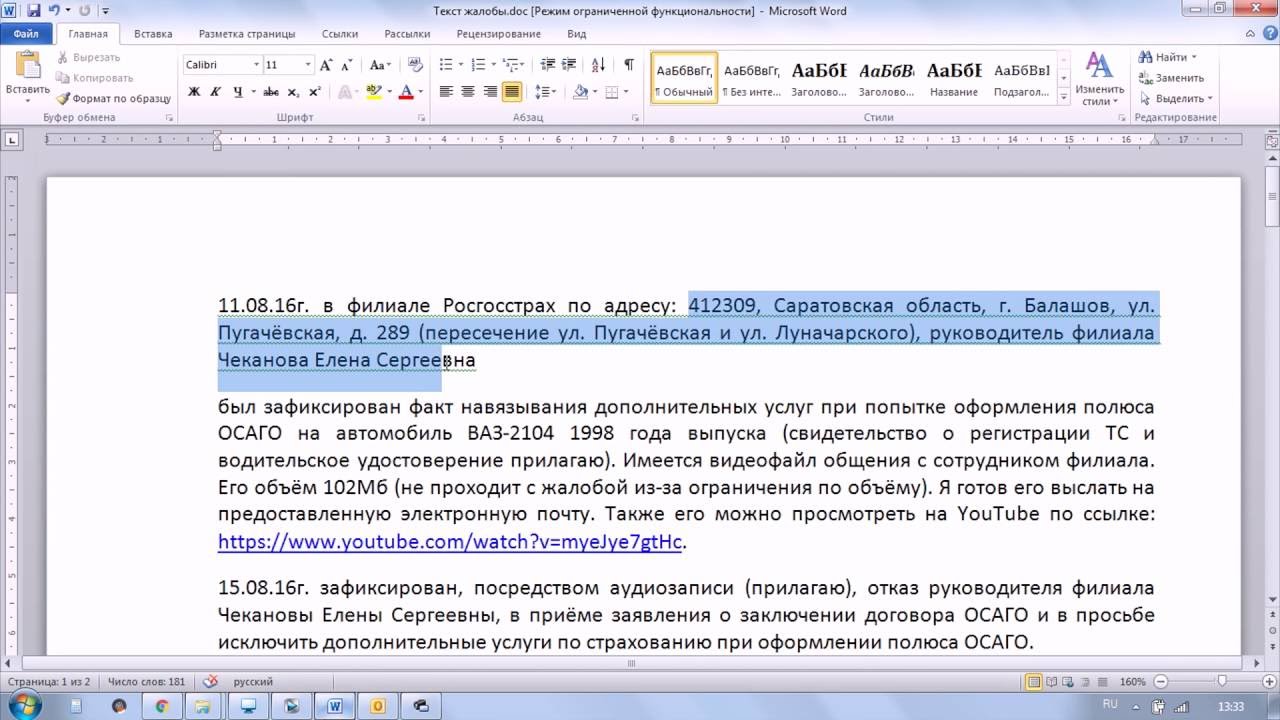The image size is (1280, 720).
Task: Open the font size 11 dropdown
Action: tap(307, 65)
